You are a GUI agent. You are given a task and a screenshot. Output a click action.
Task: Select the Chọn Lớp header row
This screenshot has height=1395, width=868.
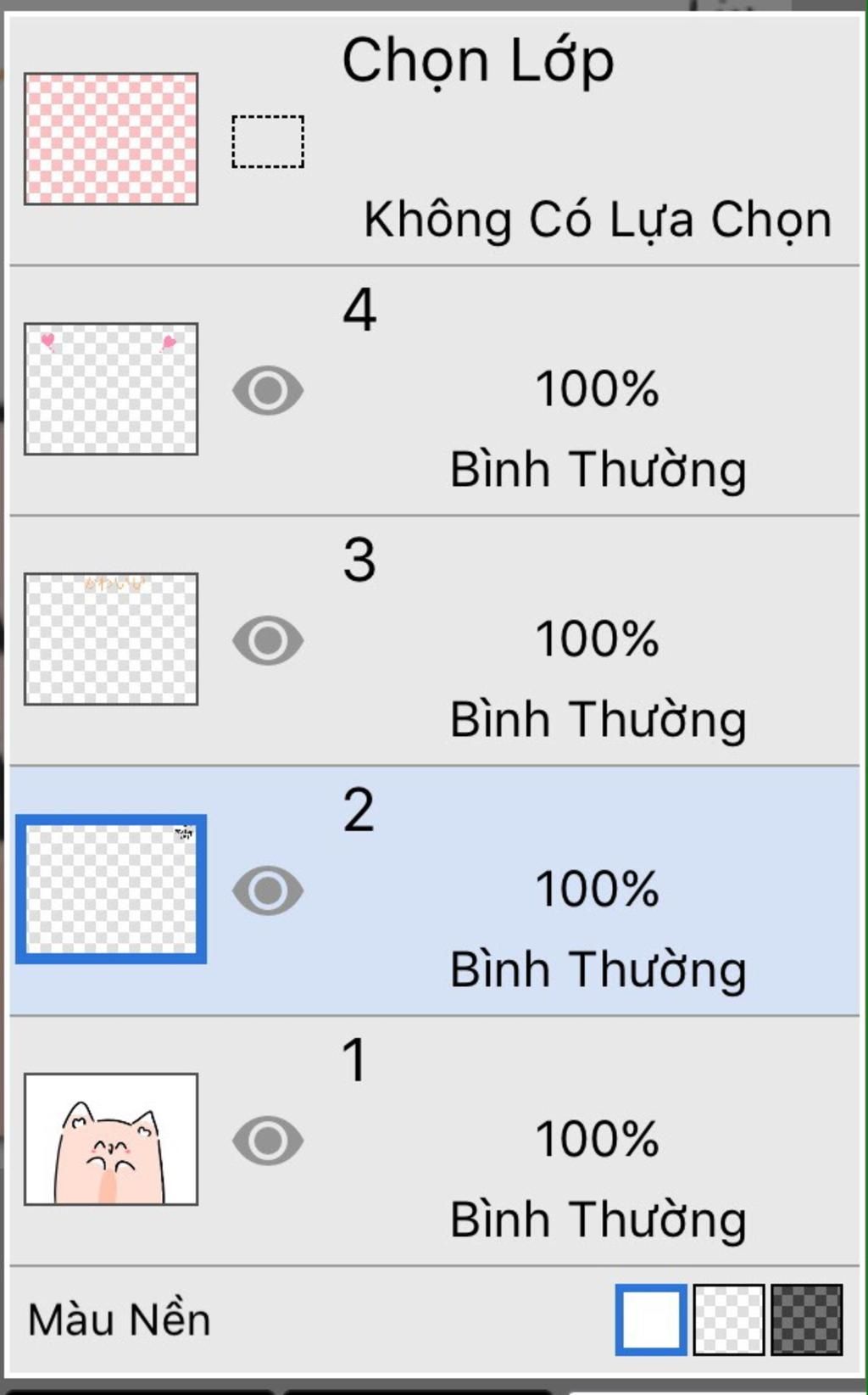coord(434,140)
